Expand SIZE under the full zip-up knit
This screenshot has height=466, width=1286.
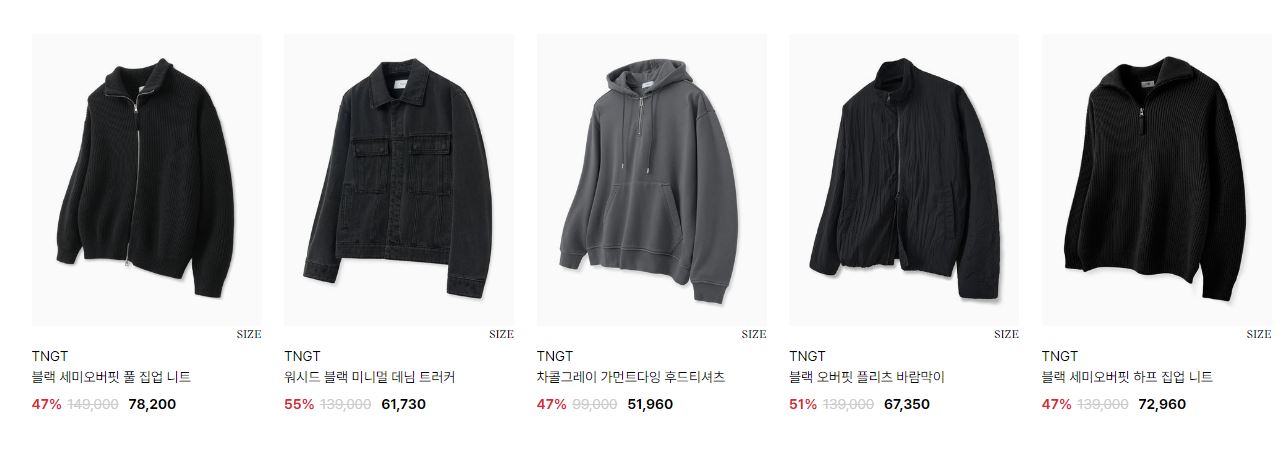249,334
